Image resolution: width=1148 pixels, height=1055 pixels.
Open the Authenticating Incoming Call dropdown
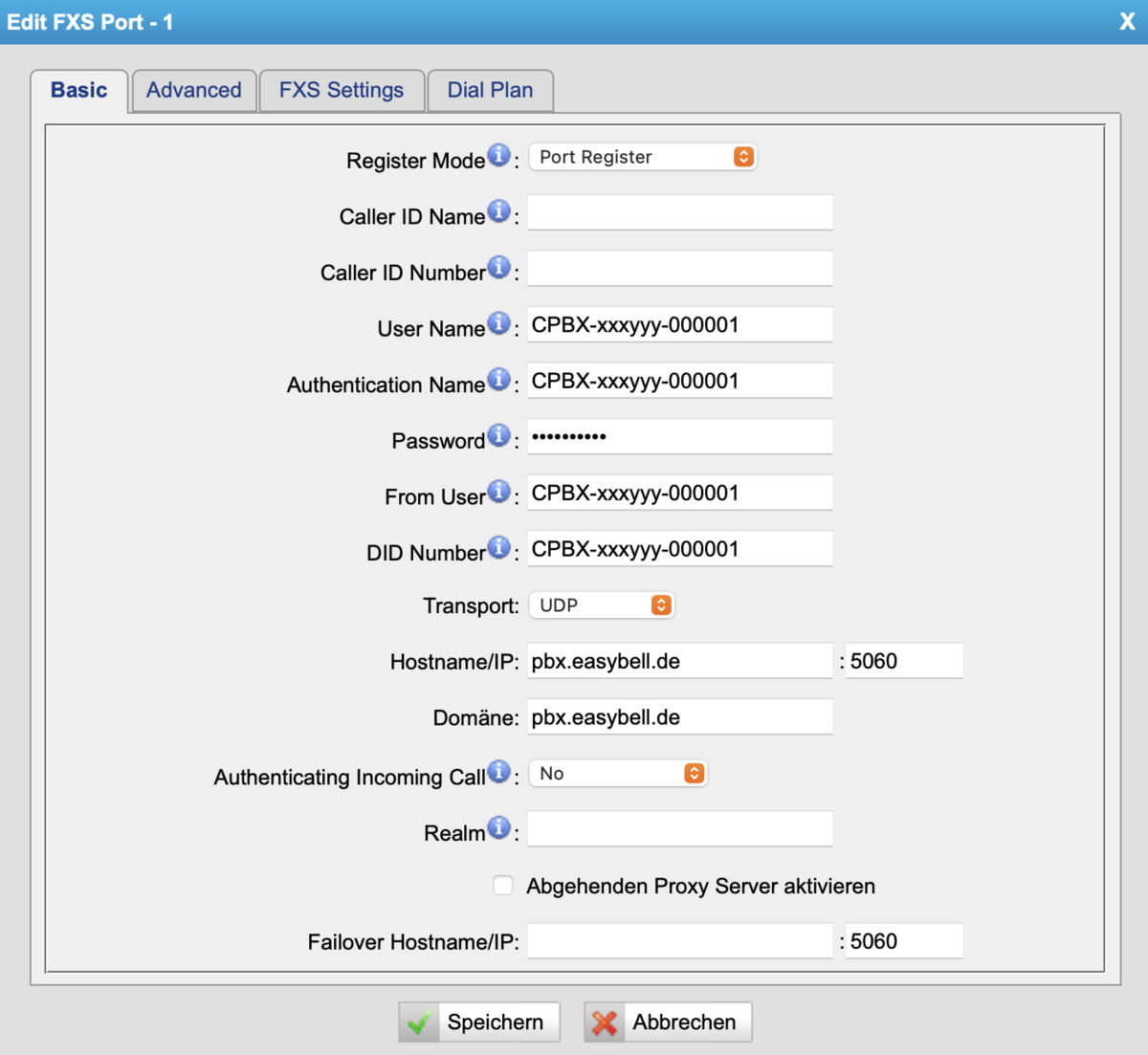click(617, 774)
